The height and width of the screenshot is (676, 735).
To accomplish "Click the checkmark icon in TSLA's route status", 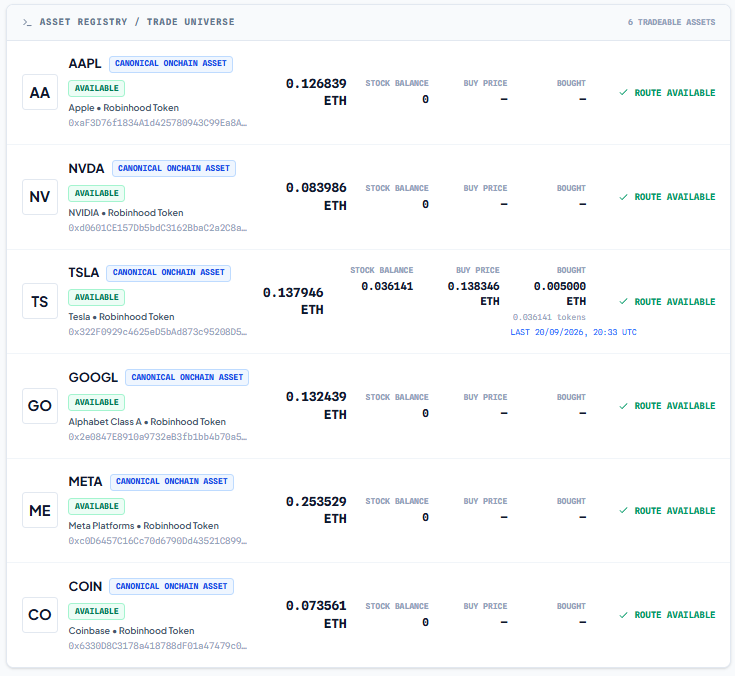I will (623, 301).
